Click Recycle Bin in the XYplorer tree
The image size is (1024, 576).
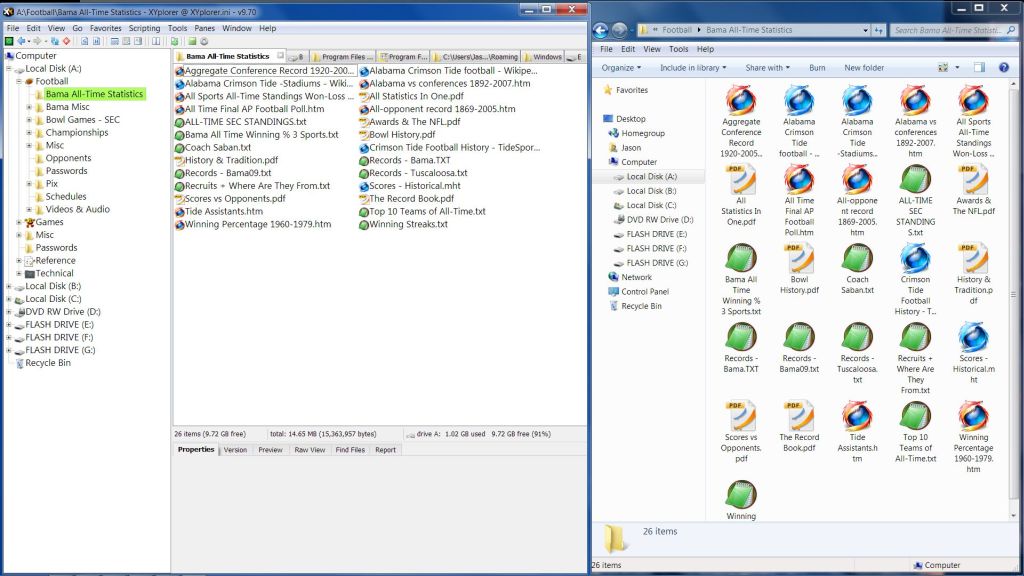[x=48, y=363]
